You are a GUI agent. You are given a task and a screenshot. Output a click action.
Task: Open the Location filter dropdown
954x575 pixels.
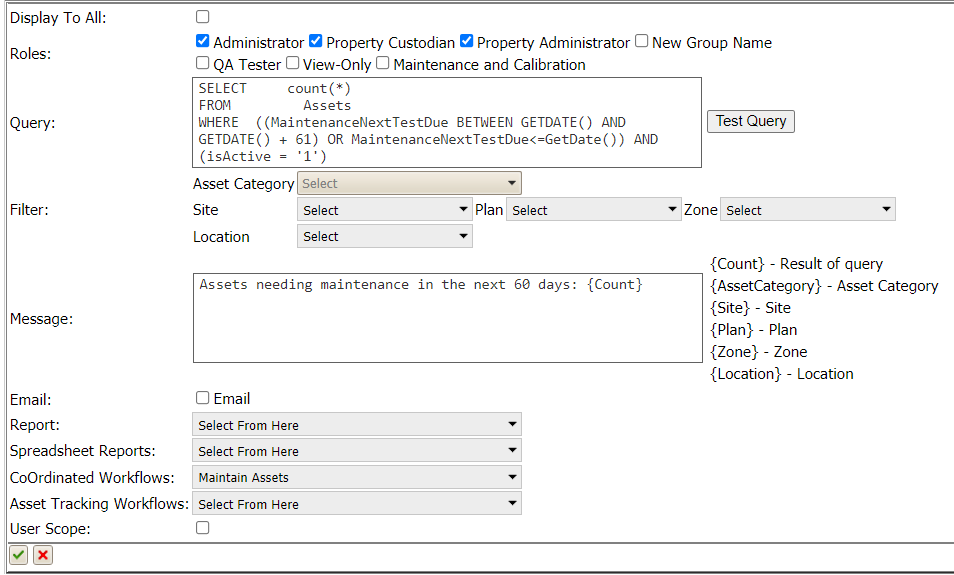click(x=385, y=236)
